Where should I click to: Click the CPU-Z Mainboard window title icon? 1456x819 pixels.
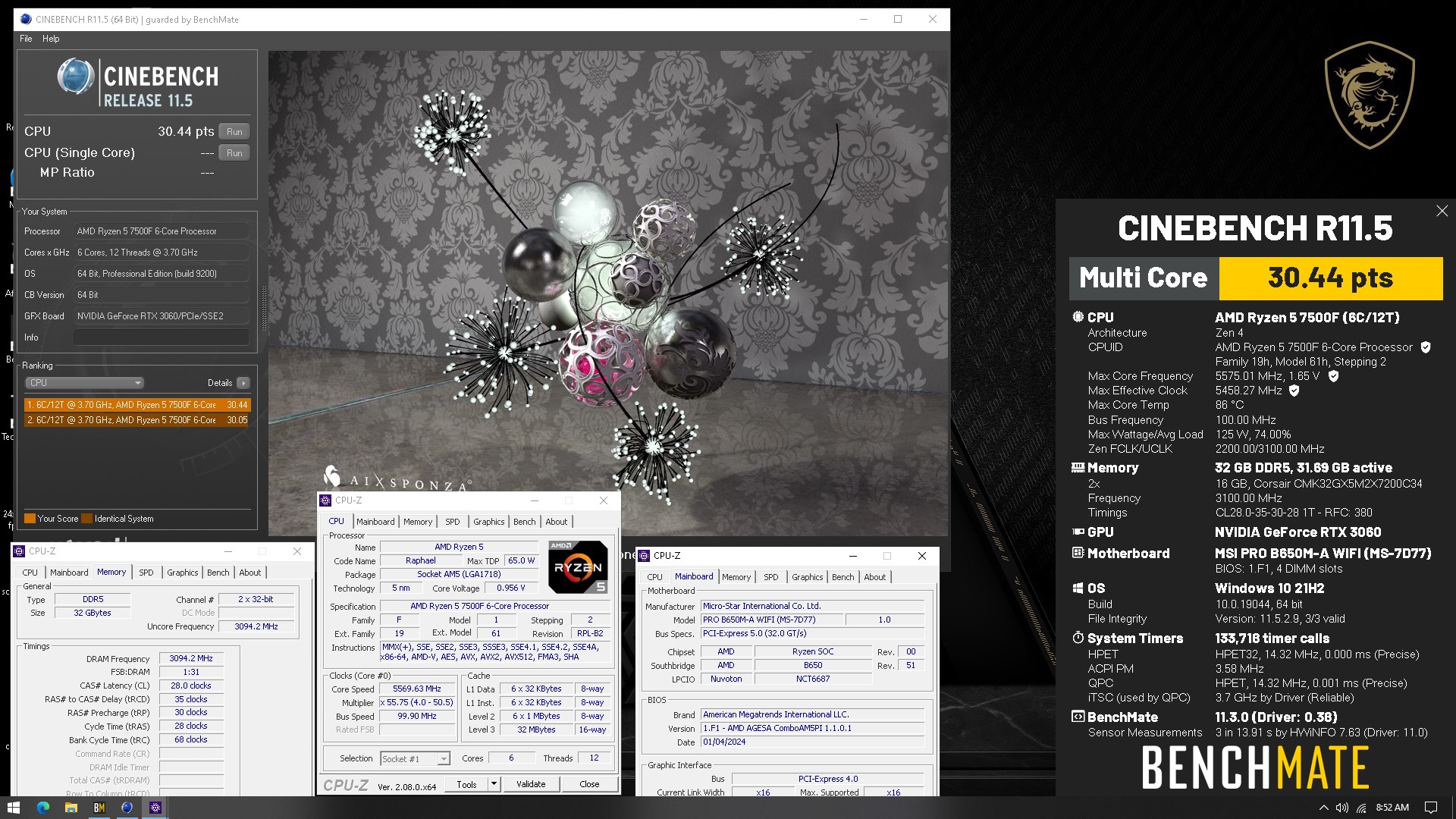coord(645,556)
